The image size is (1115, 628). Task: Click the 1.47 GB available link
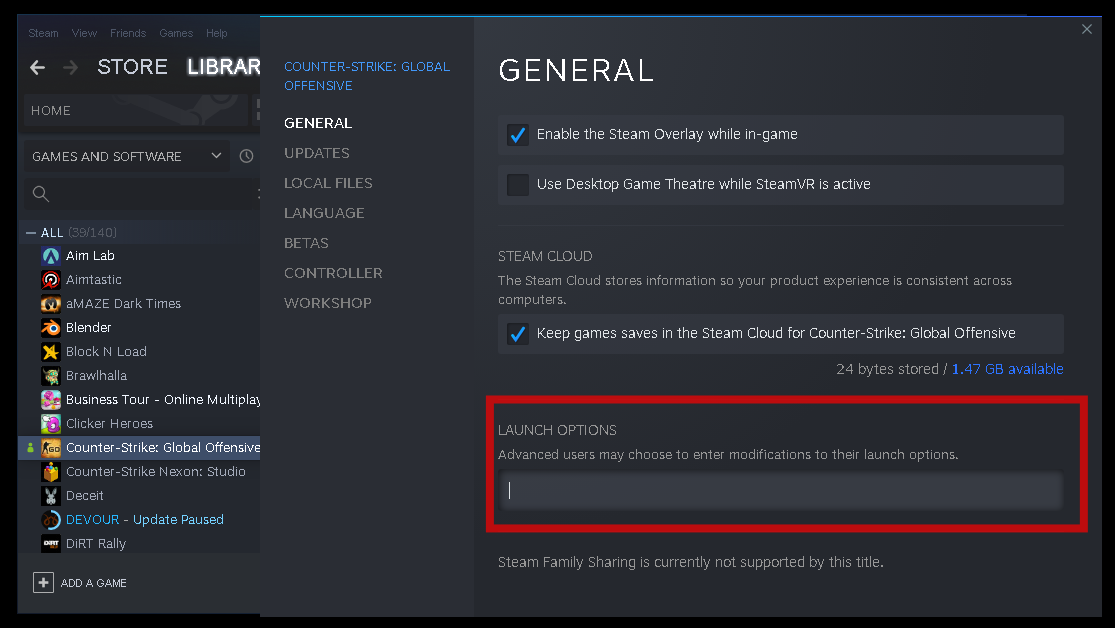point(1007,369)
